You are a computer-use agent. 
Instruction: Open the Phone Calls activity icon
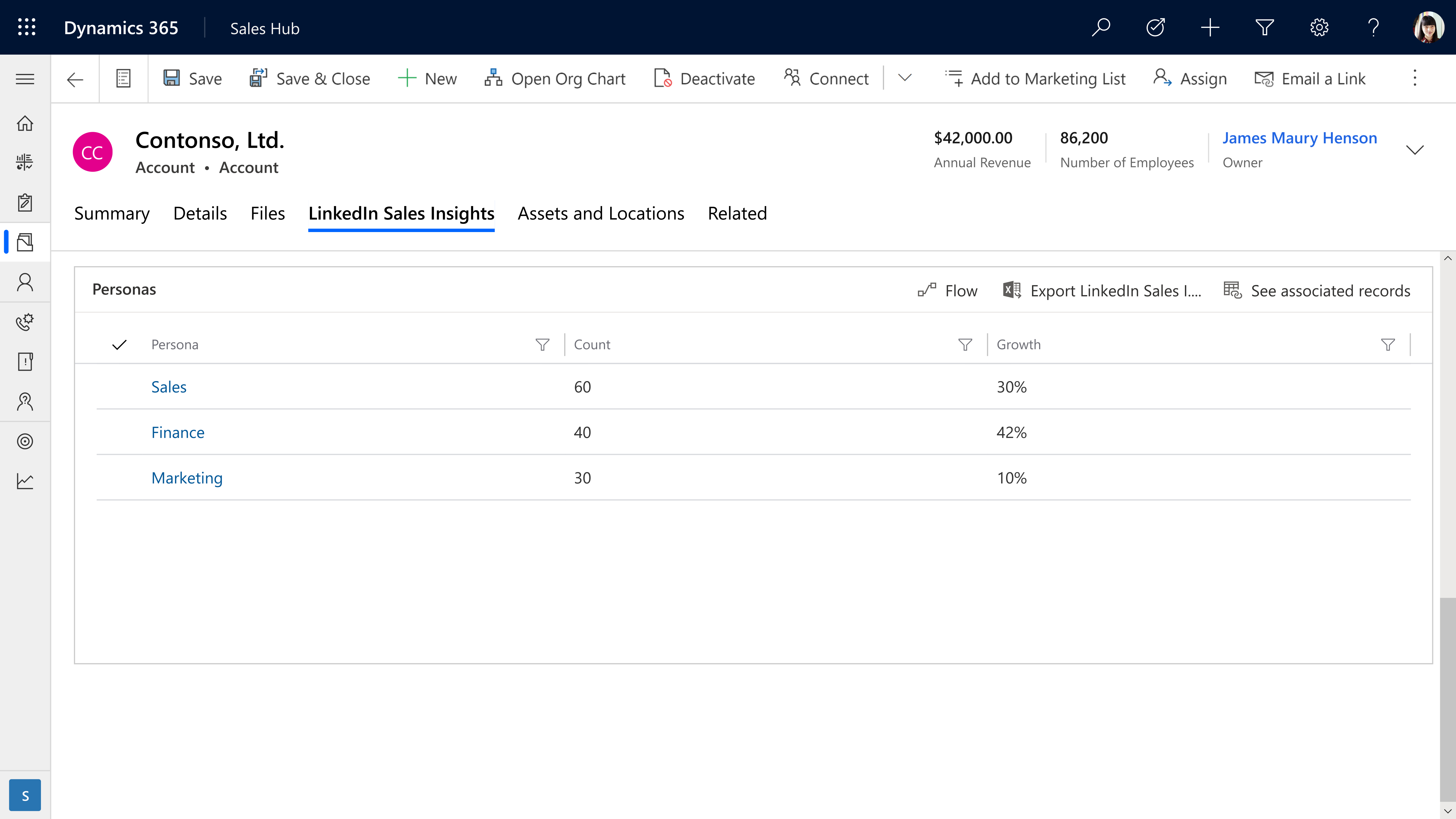tap(25, 322)
